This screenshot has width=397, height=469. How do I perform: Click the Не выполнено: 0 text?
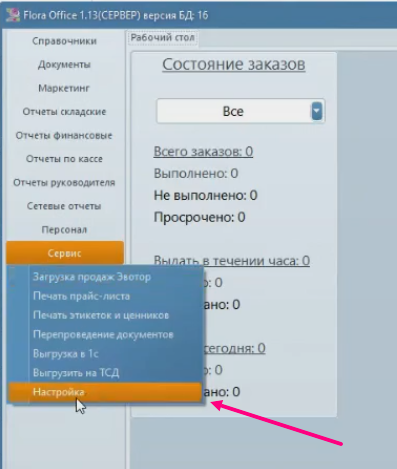[206, 195]
